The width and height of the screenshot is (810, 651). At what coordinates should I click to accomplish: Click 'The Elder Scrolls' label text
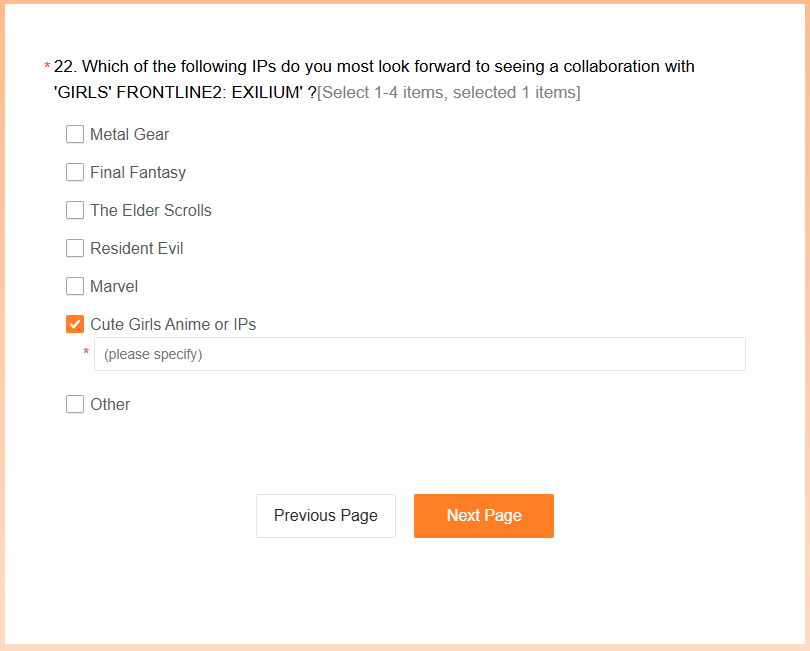[x=151, y=210]
